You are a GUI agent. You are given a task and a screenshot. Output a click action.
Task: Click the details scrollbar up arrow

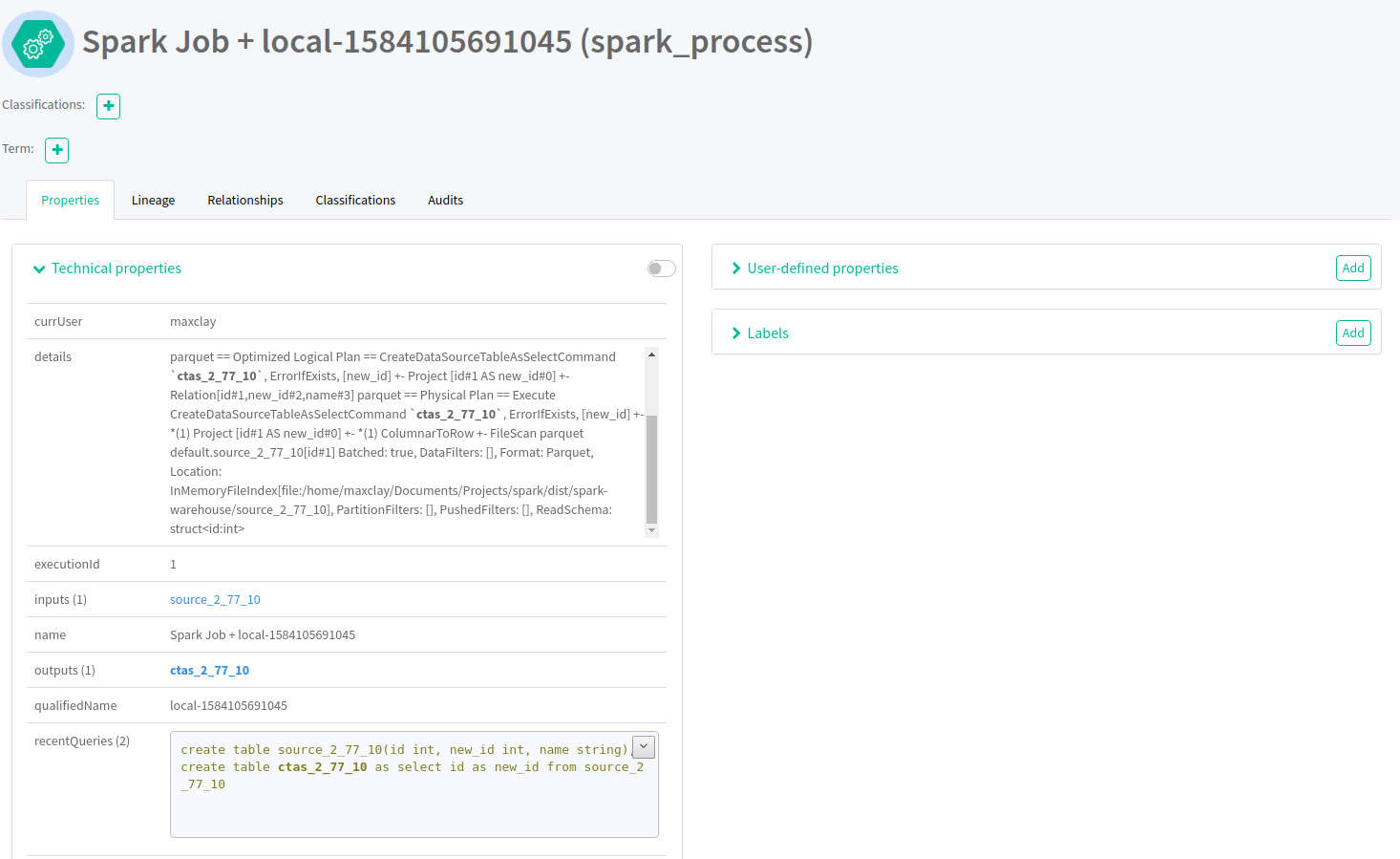tap(652, 354)
